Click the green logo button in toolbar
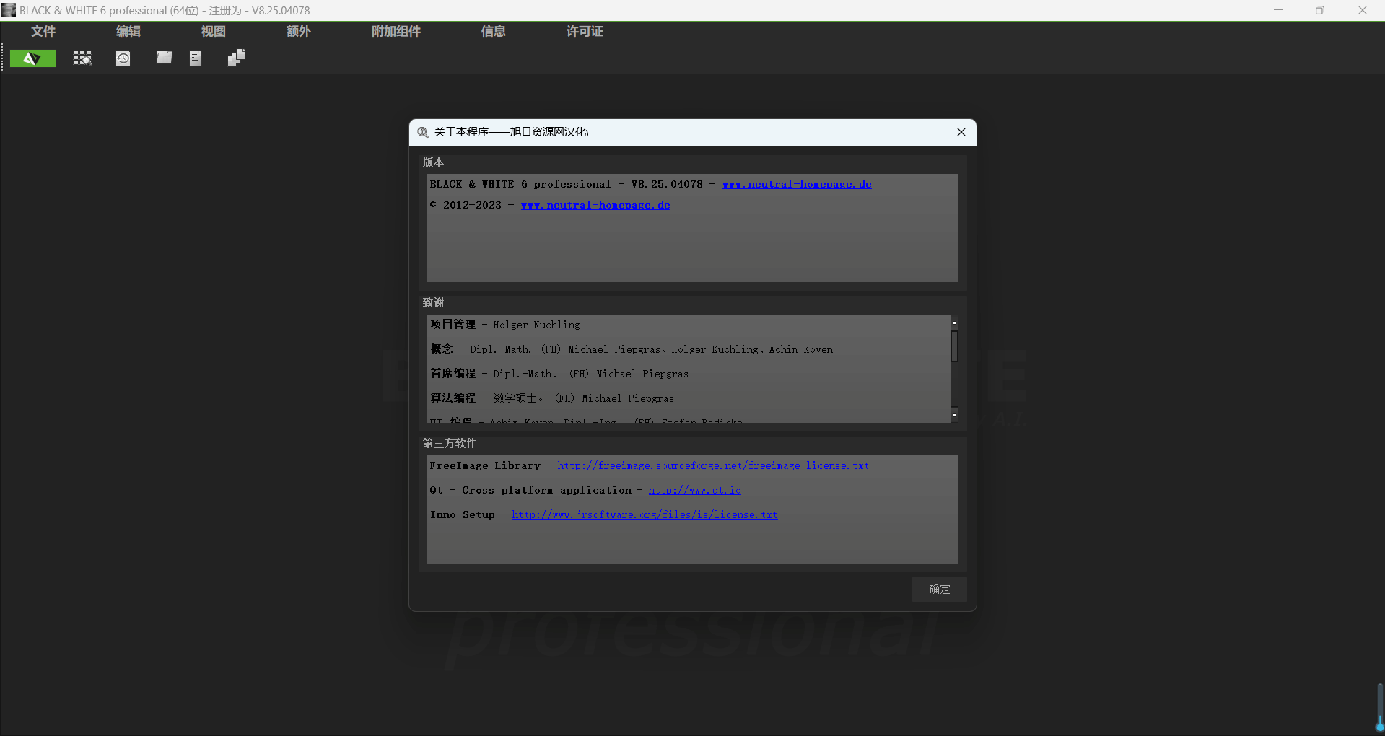 pyautogui.click(x=33, y=59)
